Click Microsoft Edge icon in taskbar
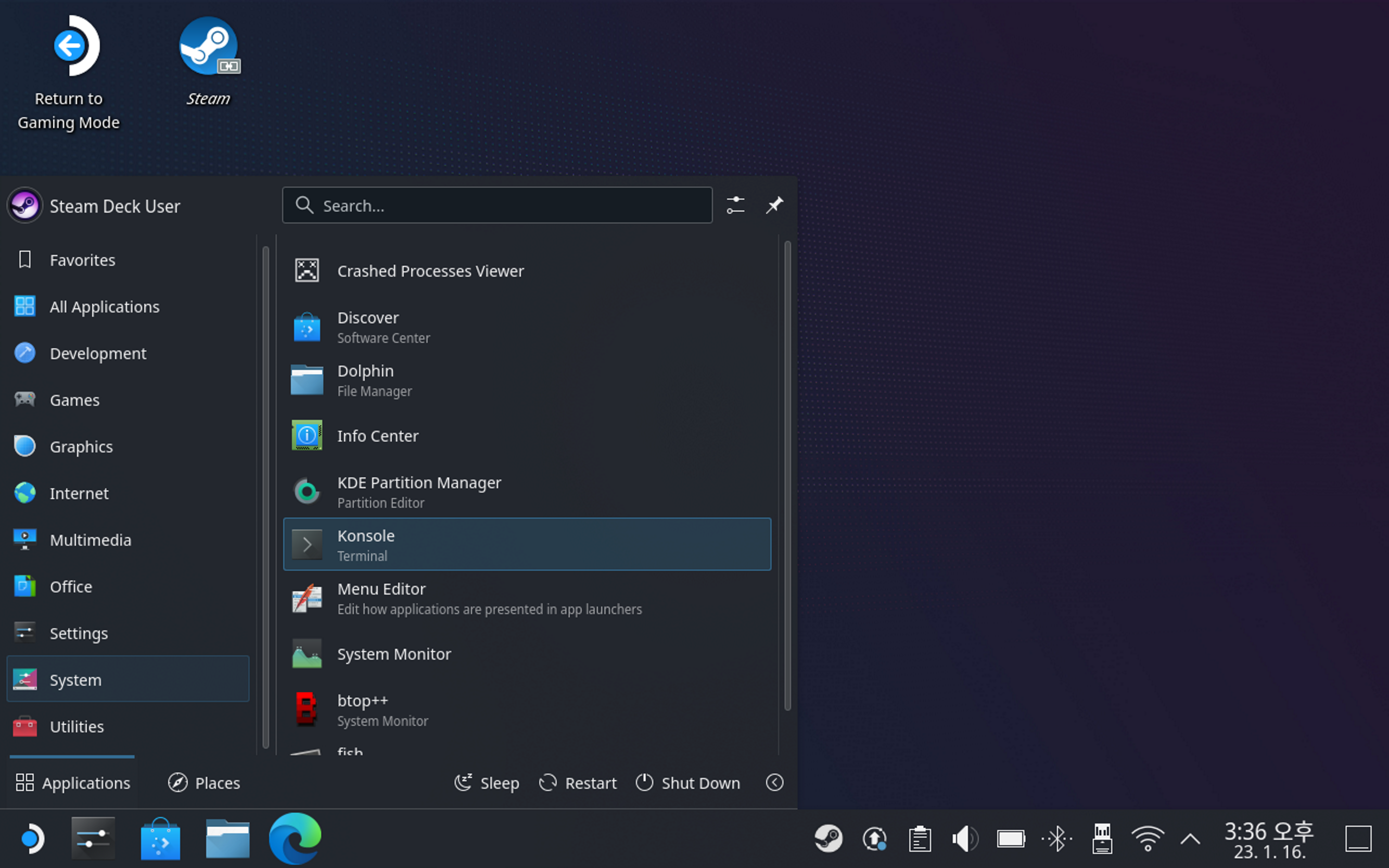Viewport: 1389px width, 868px height. tap(295, 838)
